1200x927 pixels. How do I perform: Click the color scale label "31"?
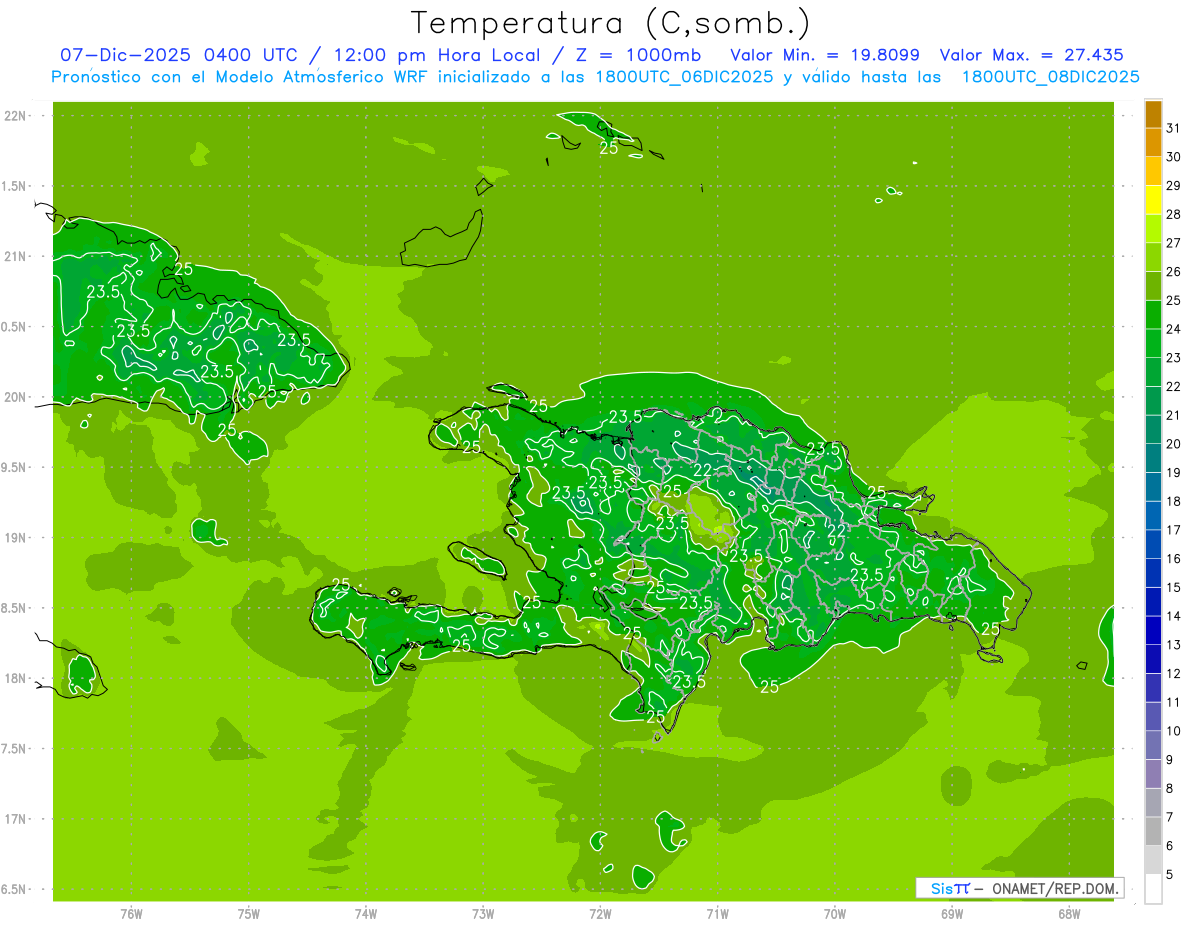1174,128
